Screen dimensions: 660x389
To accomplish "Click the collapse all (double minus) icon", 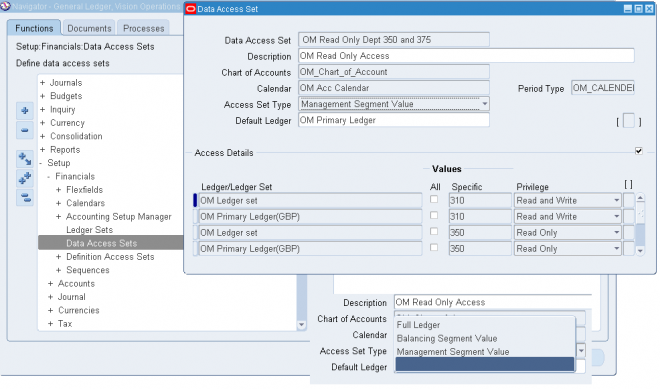I will point(24,197).
